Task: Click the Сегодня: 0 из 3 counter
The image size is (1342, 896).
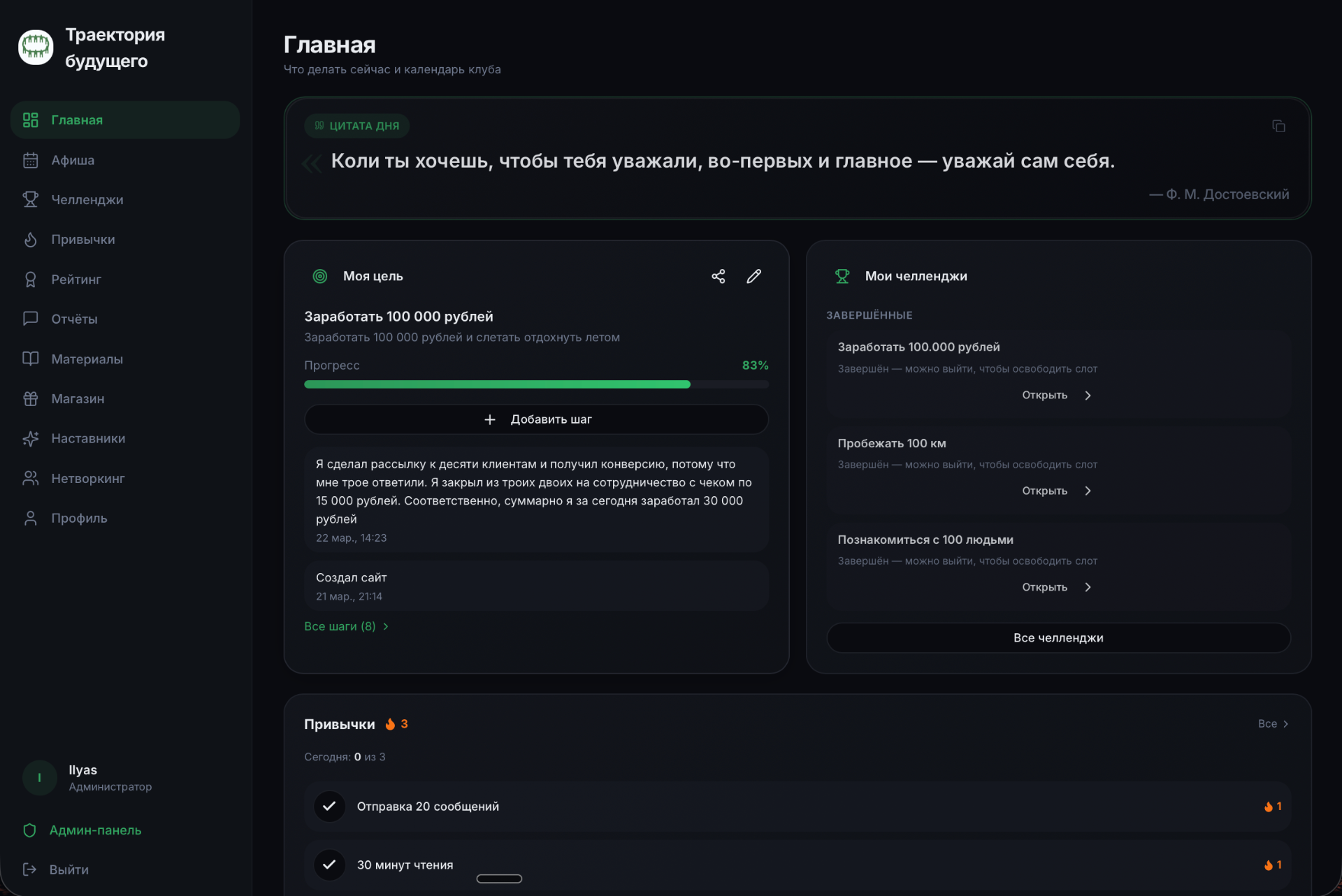Action: [x=345, y=757]
